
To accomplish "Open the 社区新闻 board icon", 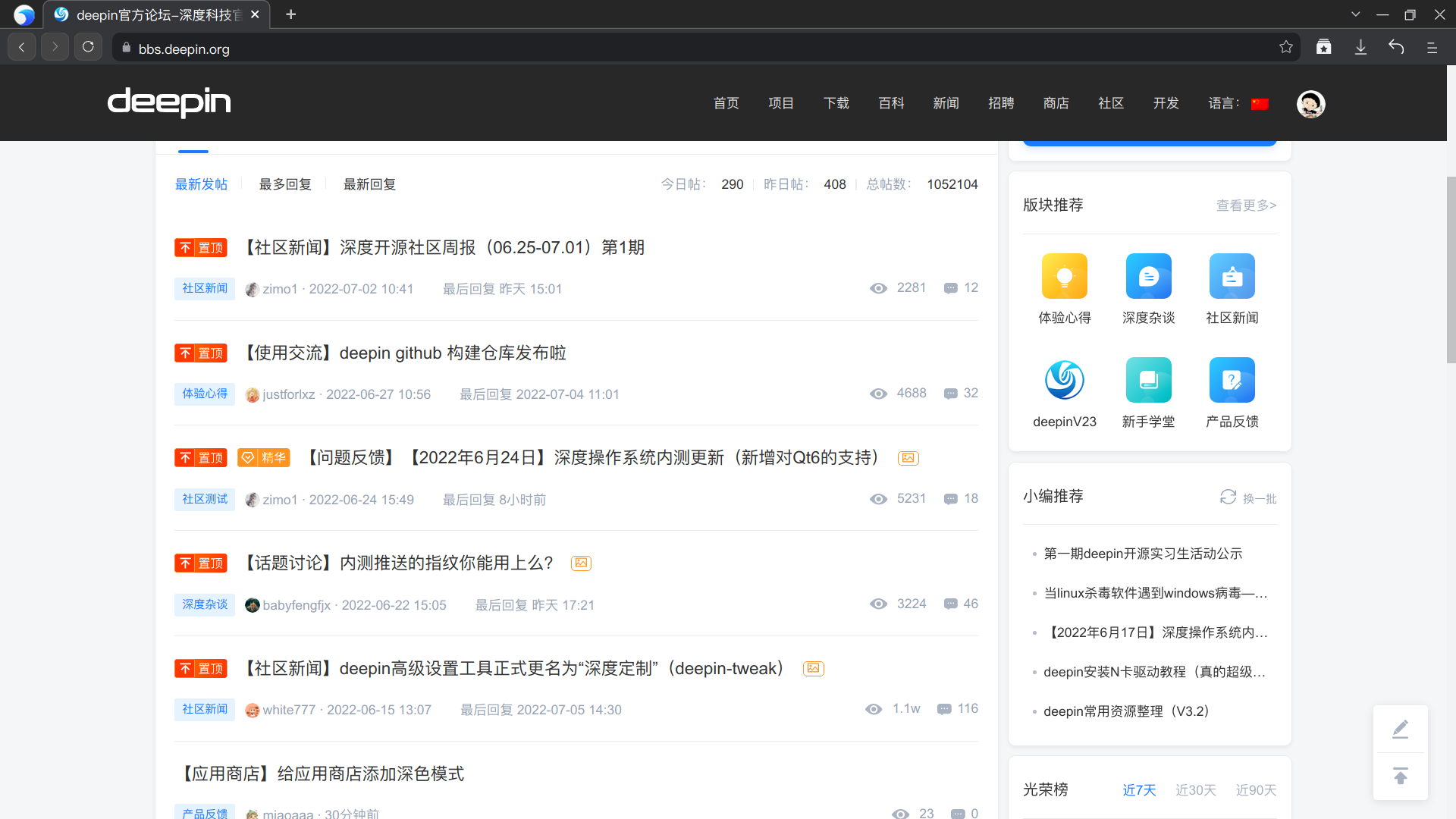I will (1232, 276).
